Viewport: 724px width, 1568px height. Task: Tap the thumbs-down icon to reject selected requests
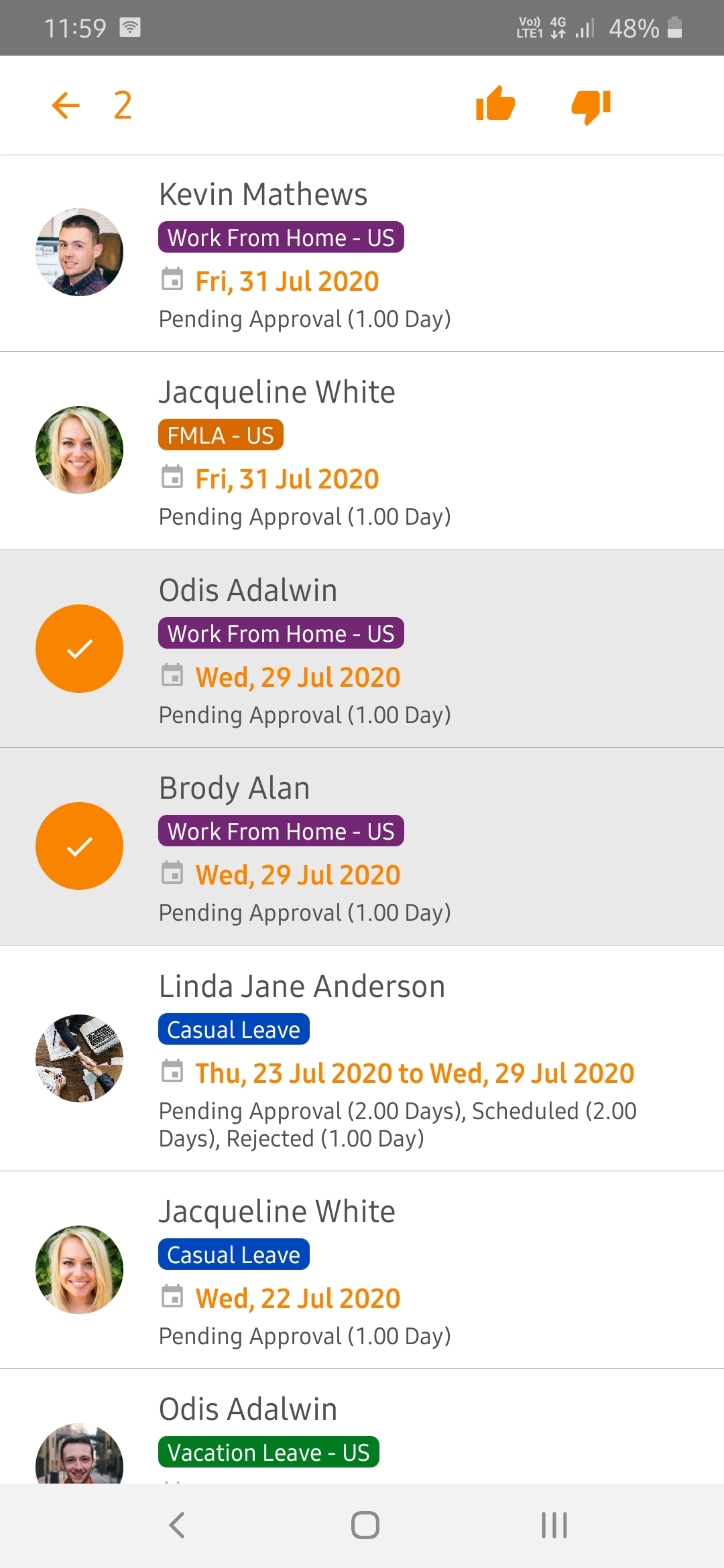click(591, 105)
